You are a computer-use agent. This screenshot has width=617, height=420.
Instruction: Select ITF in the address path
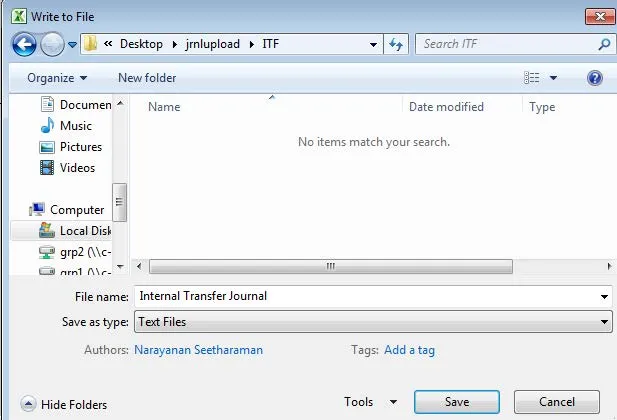coord(271,44)
